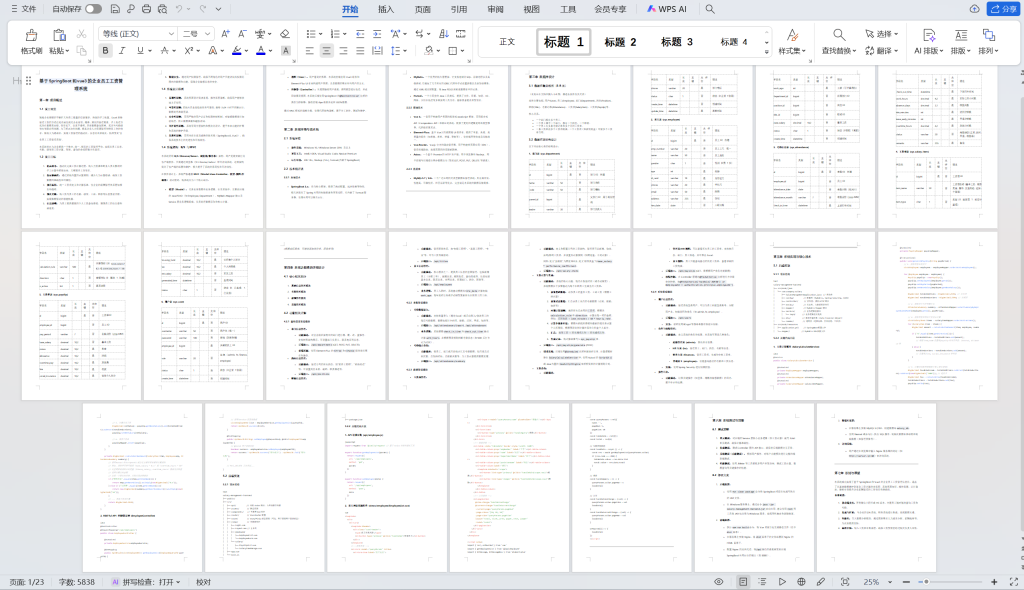The image size is (1024, 590).
Task: Switch to the 视图 tab
Action: pyautogui.click(x=532, y=9)
